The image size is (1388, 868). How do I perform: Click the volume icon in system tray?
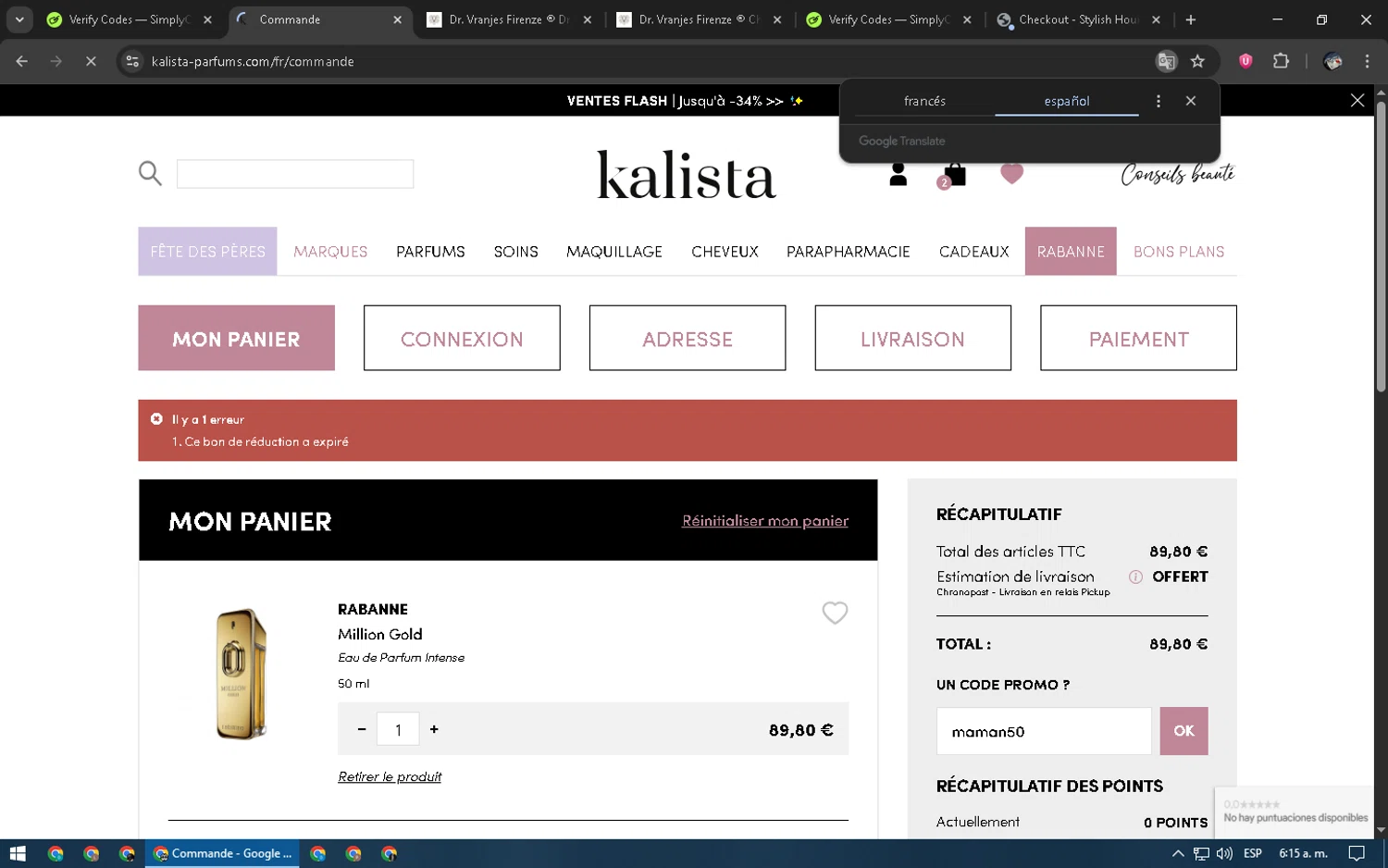tap(1224, 853)
